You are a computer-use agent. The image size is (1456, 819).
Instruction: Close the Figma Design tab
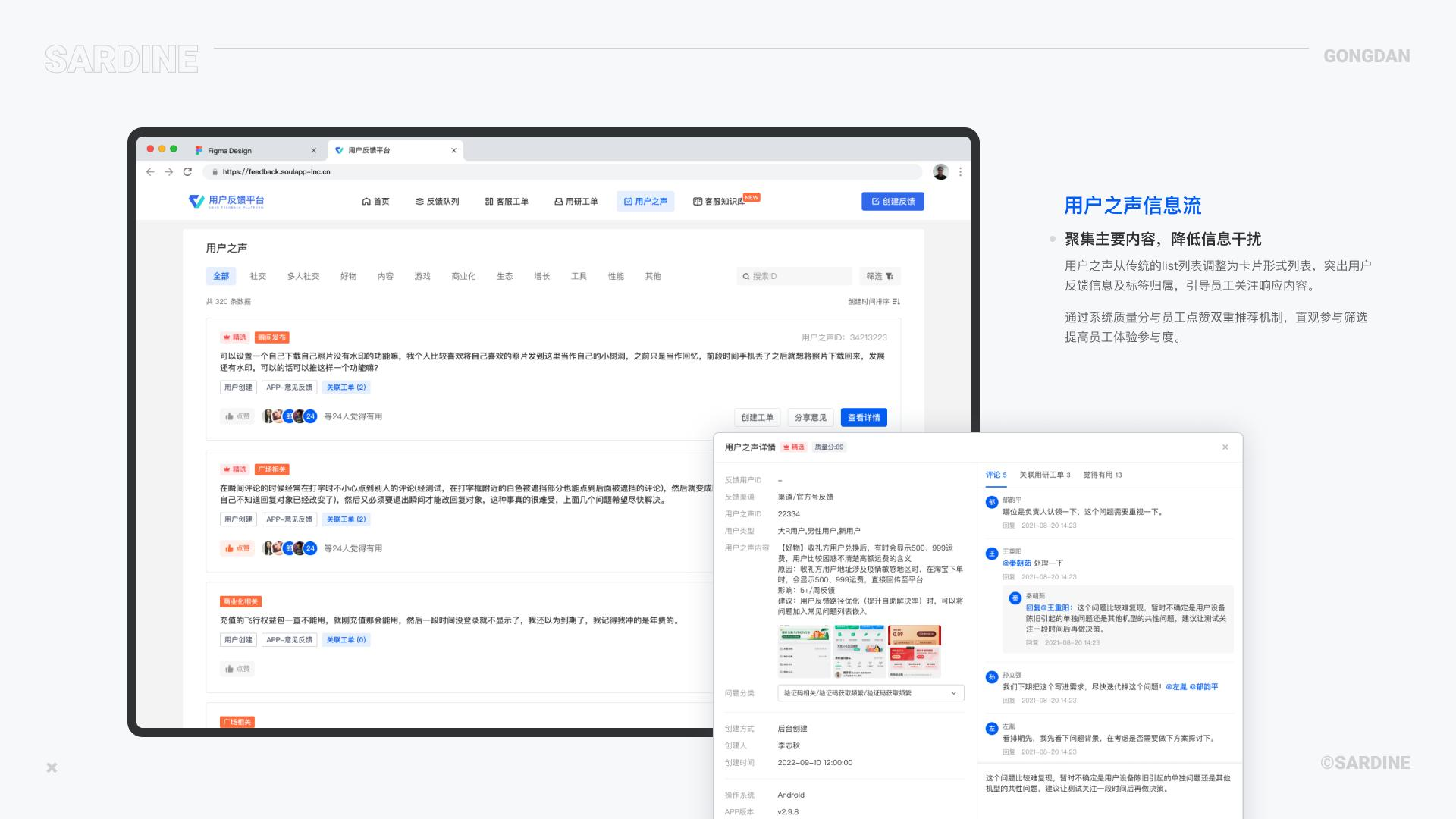(x=313, y=151)
